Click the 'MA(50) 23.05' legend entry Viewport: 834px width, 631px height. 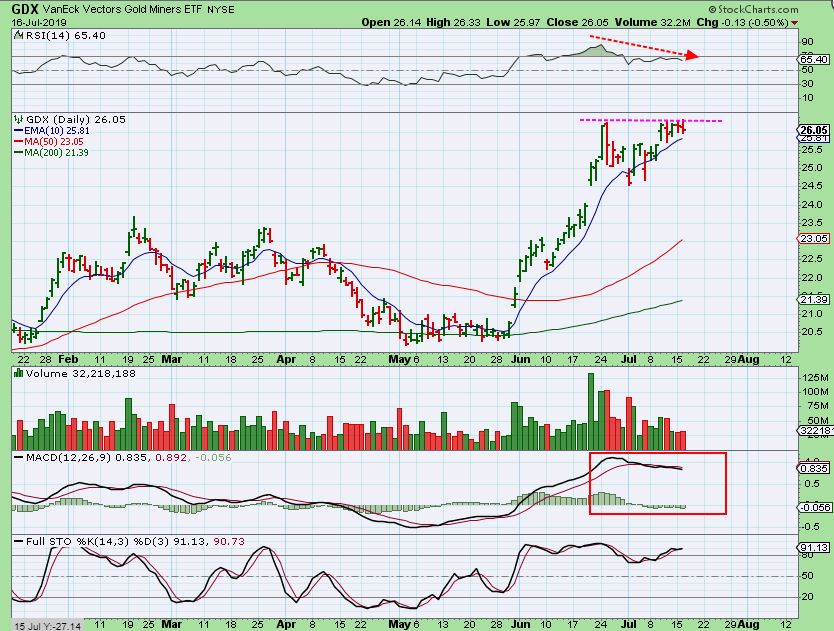click(x=54, y=142)
